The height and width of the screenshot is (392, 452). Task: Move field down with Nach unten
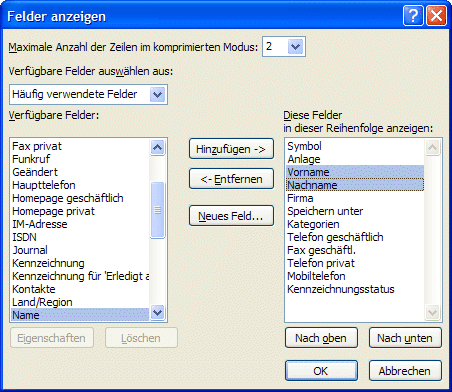click(405, 338)
